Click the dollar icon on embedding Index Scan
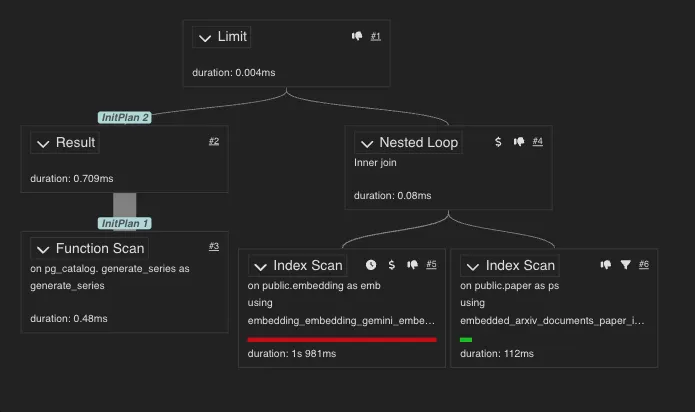 click(x=392, y=265)
